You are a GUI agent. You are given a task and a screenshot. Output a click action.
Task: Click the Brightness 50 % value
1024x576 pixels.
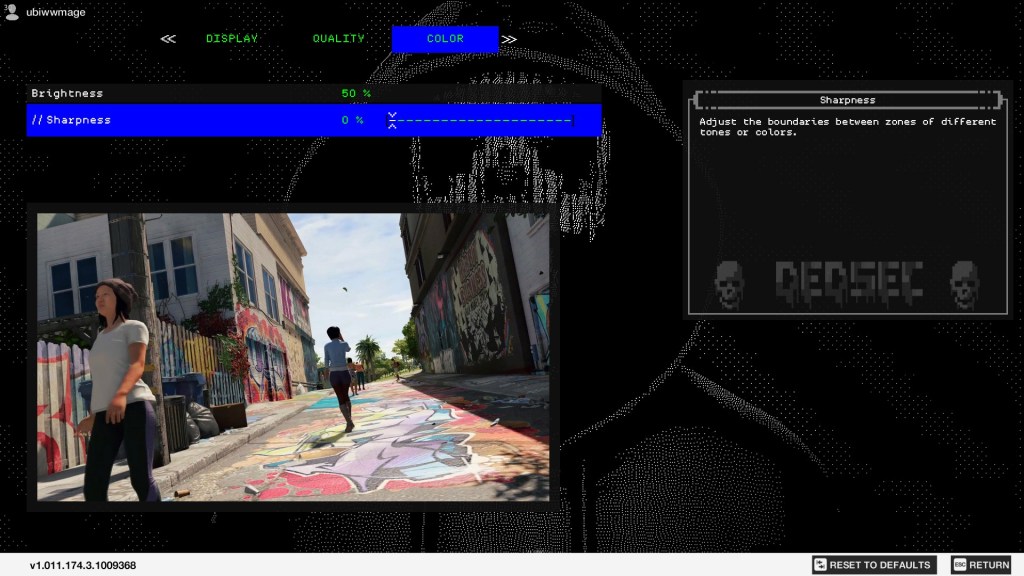pos(355,93)
